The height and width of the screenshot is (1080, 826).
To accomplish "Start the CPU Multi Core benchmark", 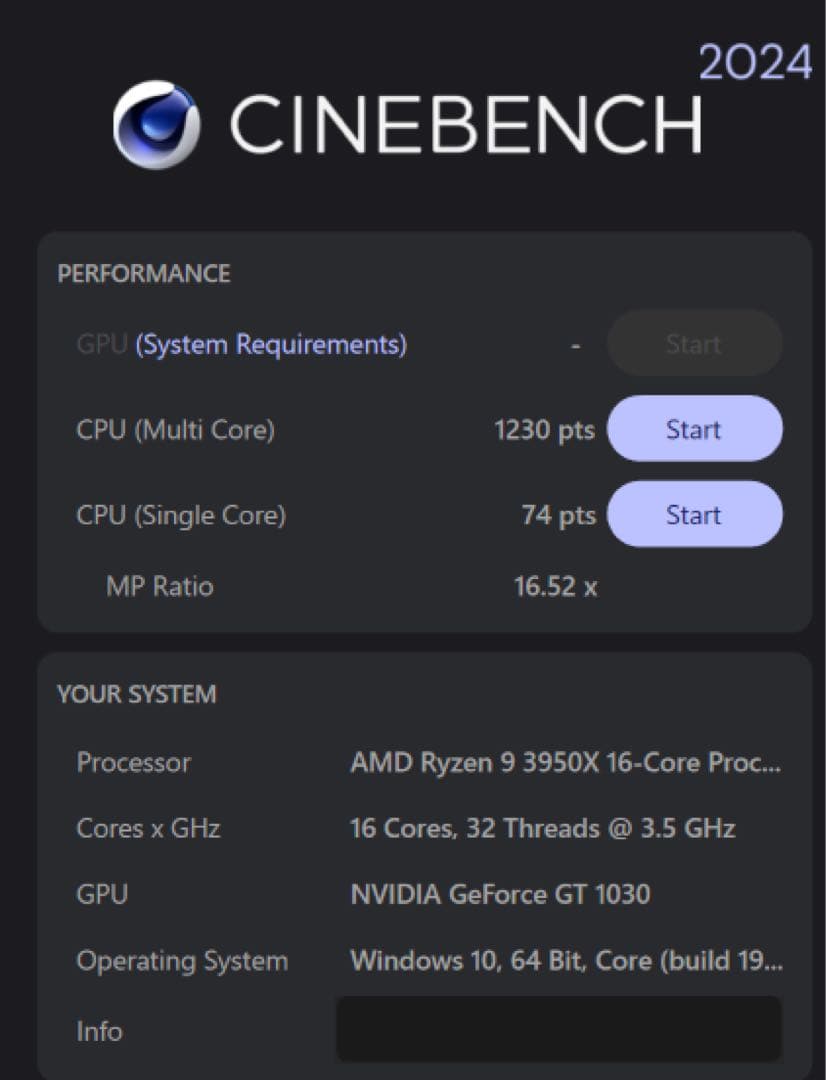I will pos(694,428).
